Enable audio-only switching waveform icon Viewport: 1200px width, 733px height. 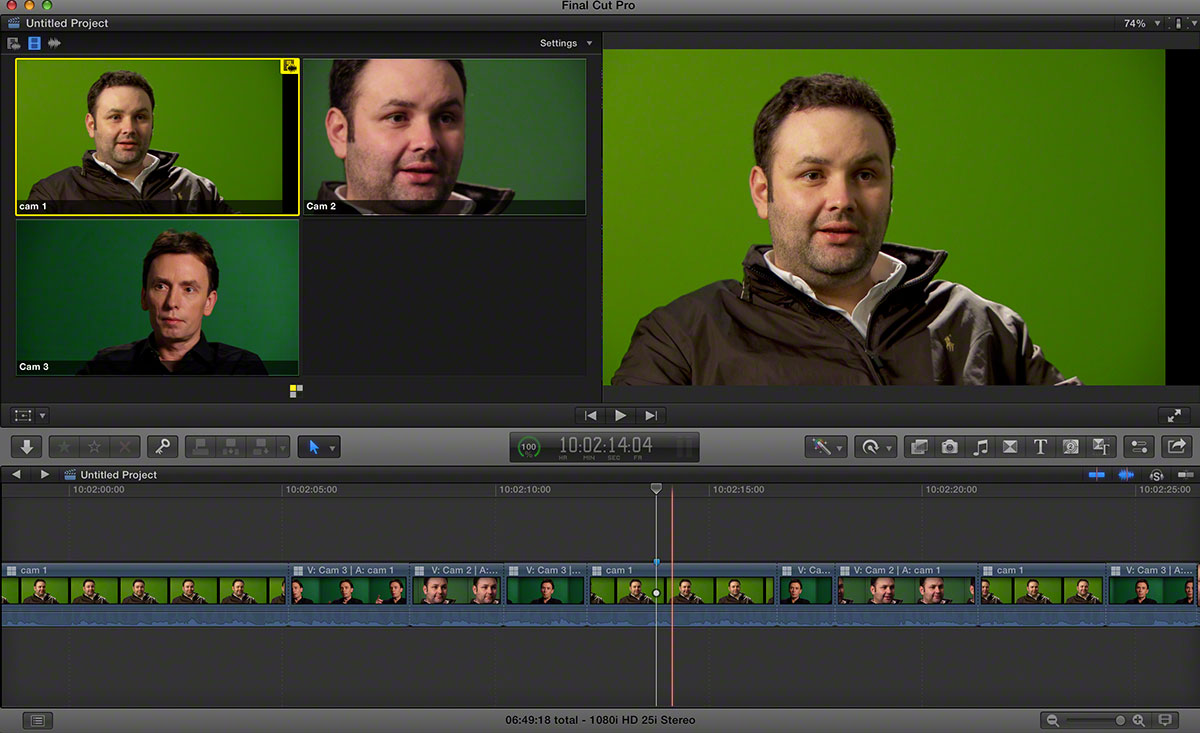(x=54, y=43)
